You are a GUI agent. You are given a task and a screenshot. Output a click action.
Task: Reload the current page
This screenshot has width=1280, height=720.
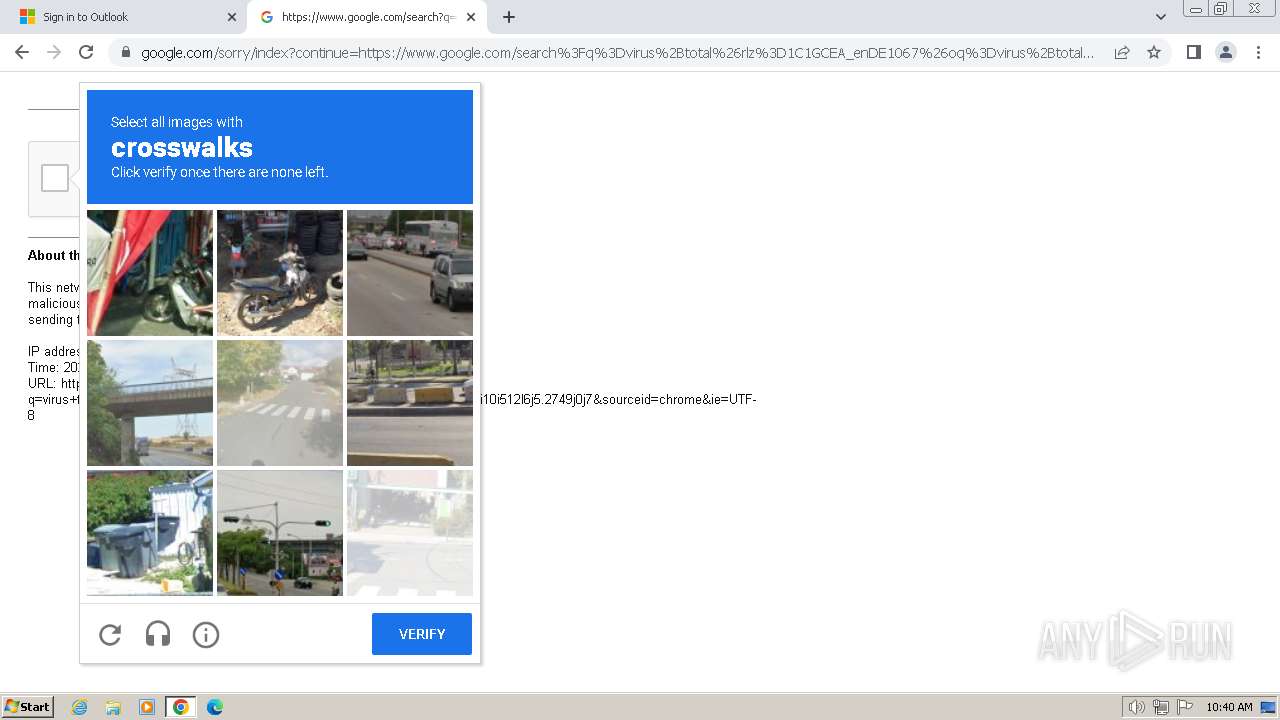tap(86, 52)
